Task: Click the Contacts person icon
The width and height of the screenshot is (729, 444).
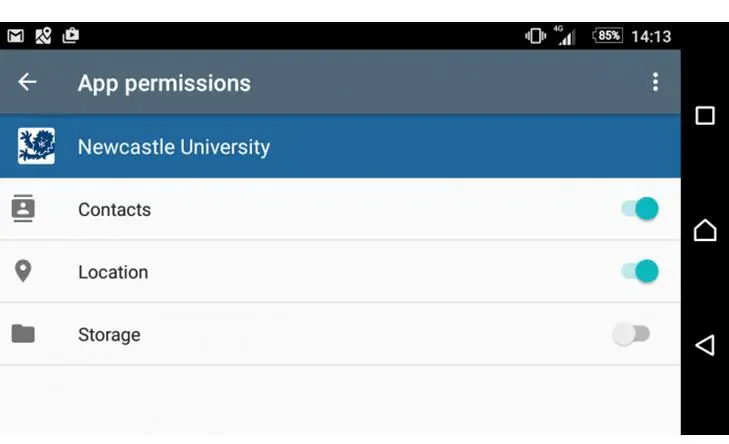Action: tap(23, 209)
